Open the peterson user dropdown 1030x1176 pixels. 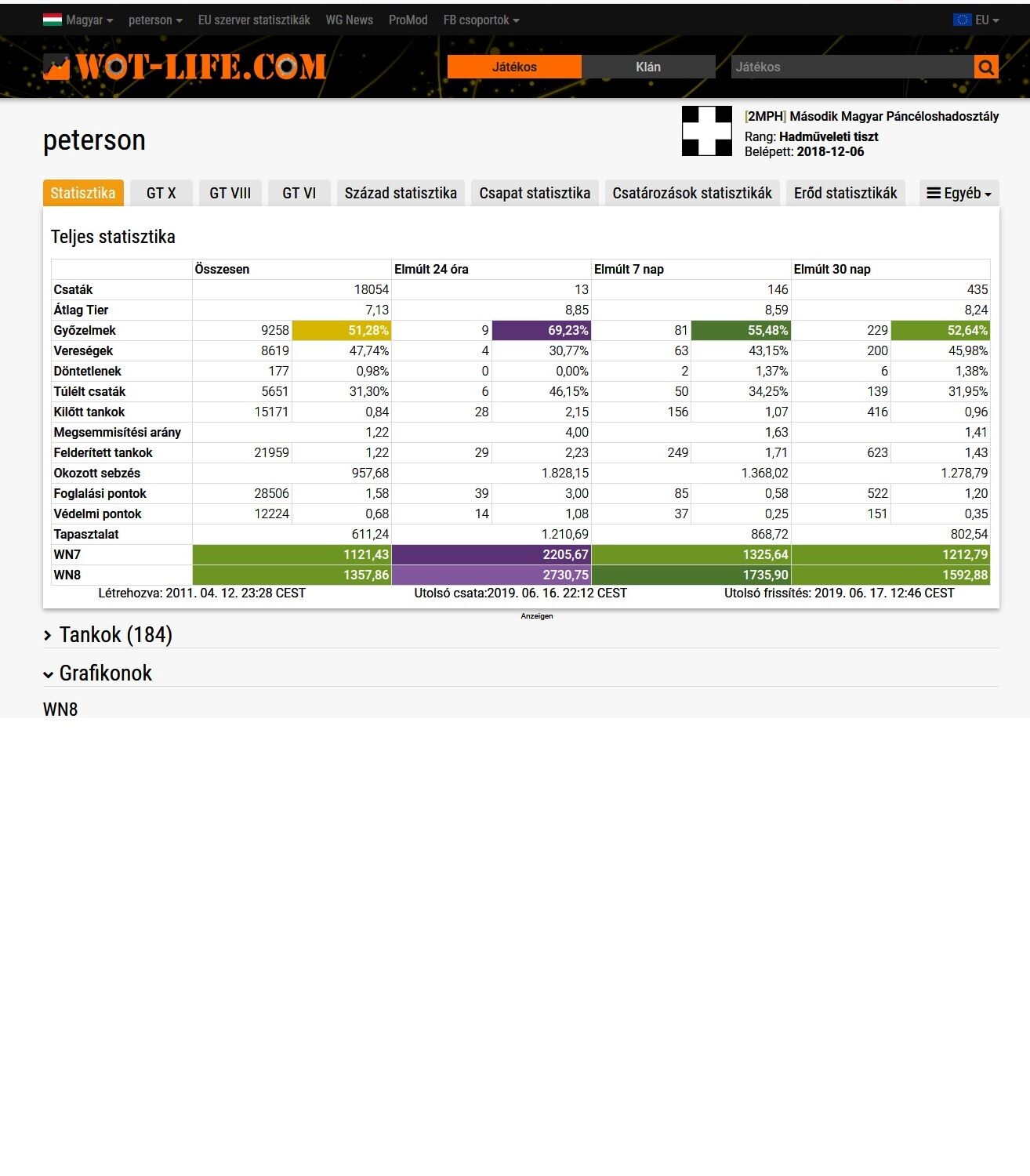click(155, 20)
